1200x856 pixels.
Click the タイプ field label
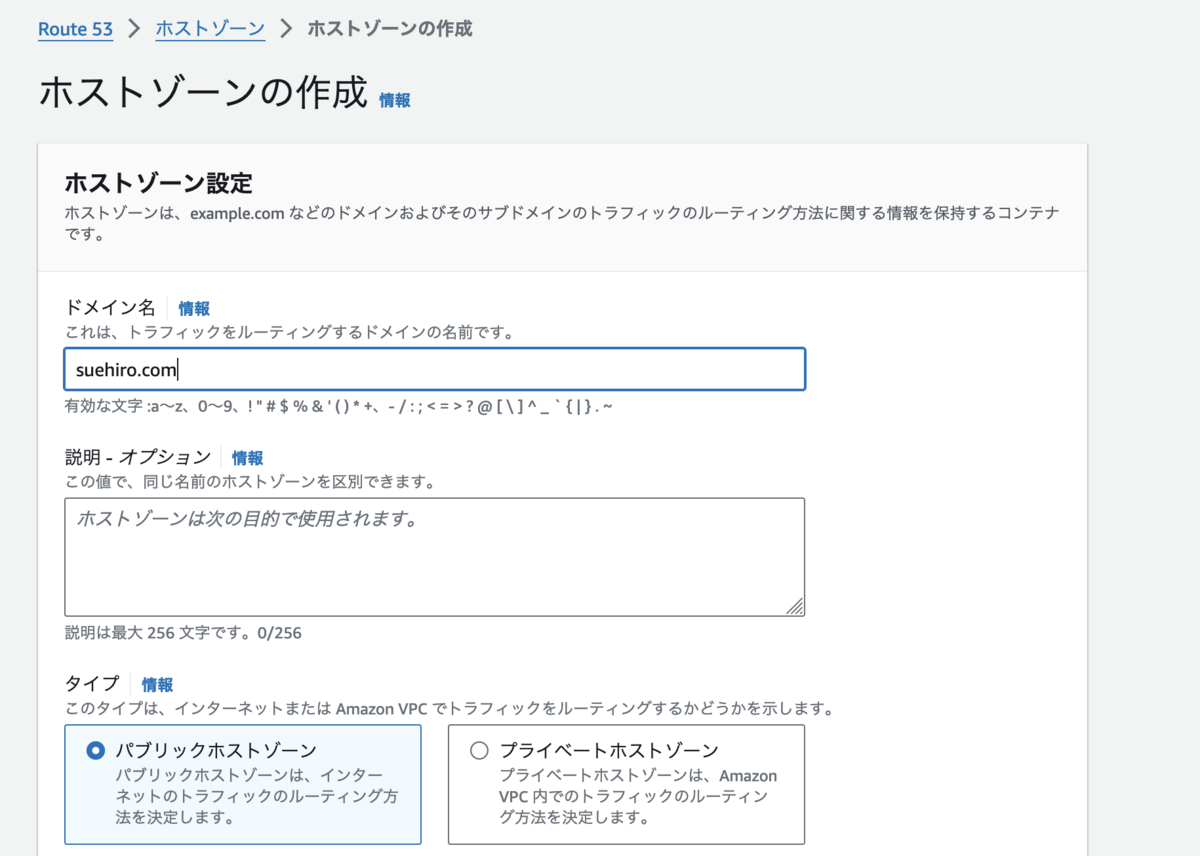(x=91, y=685)
